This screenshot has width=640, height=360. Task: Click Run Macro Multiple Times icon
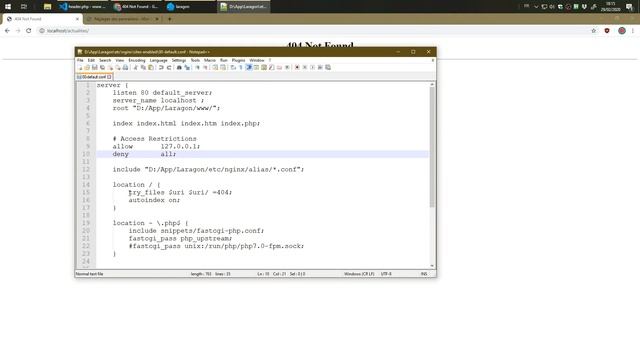pos(320,67)
